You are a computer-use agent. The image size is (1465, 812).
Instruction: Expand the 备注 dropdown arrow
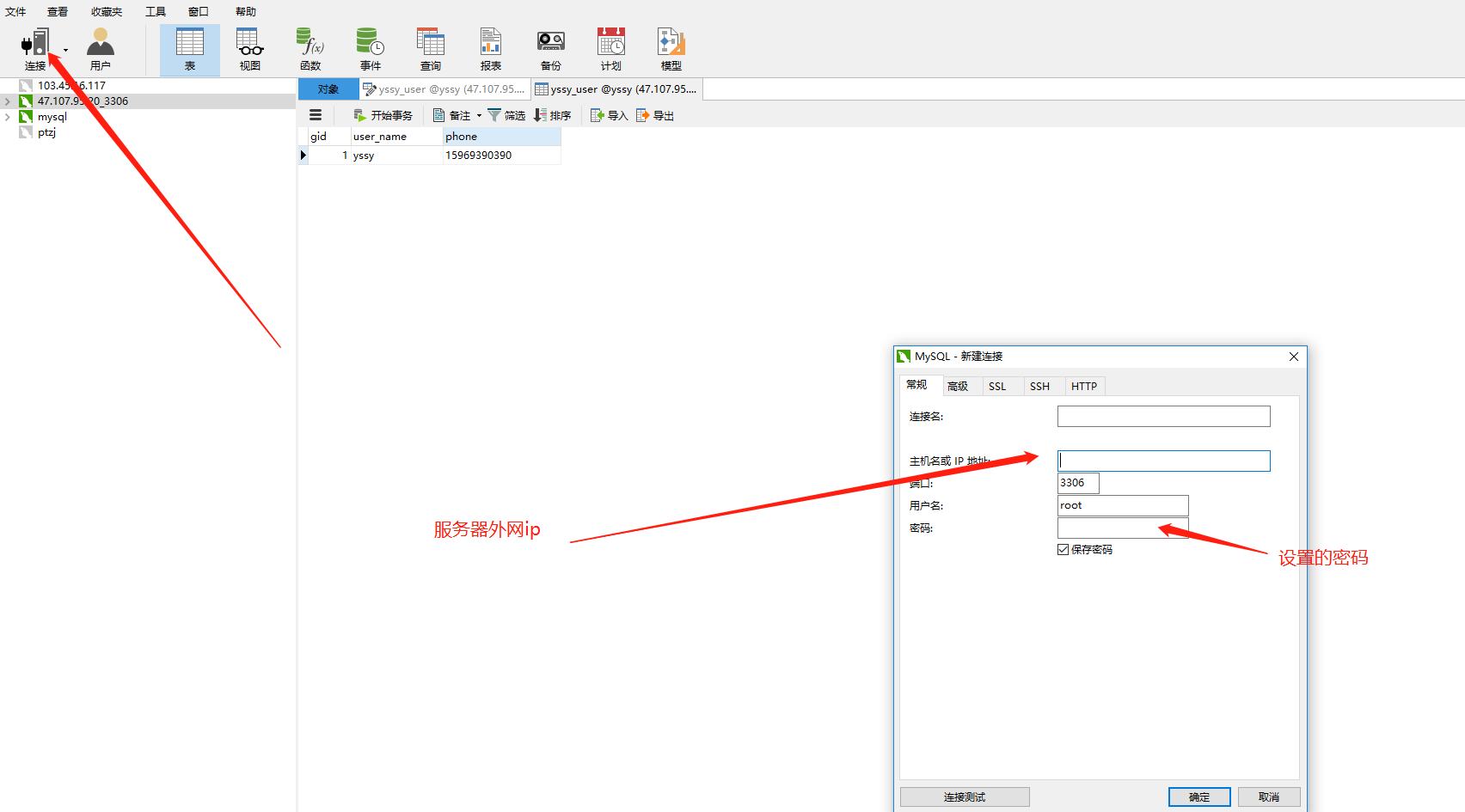[479, 115]
